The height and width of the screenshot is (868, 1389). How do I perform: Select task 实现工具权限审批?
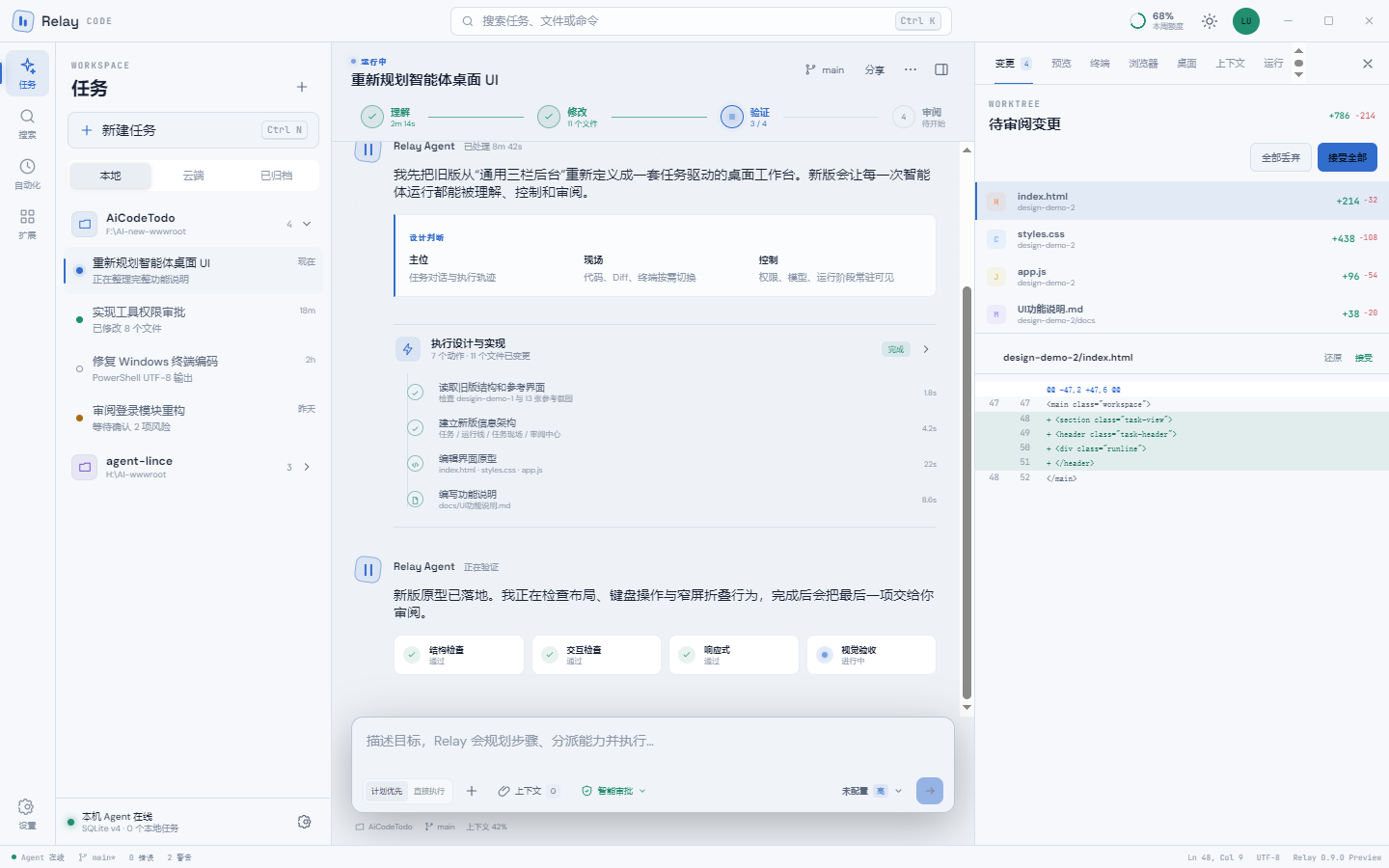coord(193,319)
